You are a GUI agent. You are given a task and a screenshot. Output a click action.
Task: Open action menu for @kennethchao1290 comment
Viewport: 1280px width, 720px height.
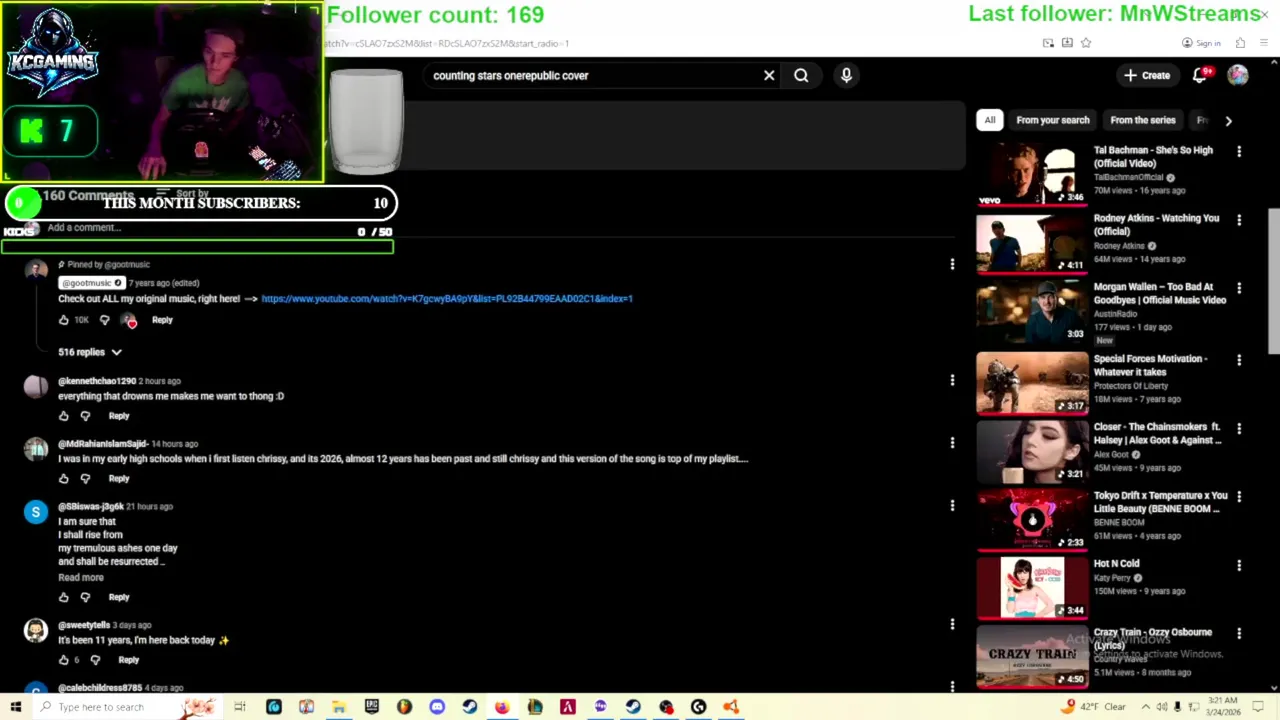pyautogui.click(x=952, y=380)
